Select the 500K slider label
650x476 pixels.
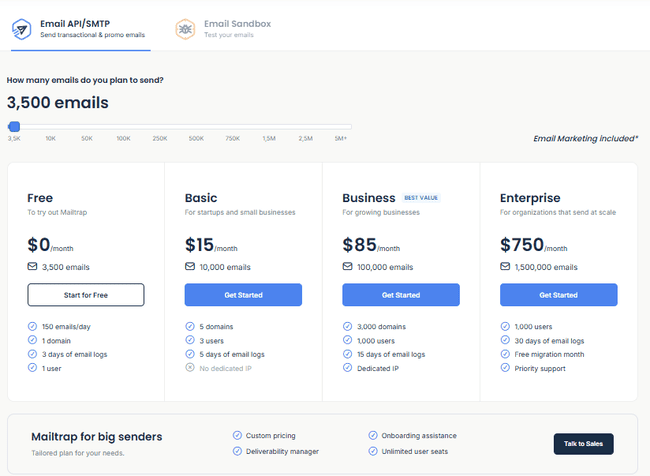(x=196, y=138)
